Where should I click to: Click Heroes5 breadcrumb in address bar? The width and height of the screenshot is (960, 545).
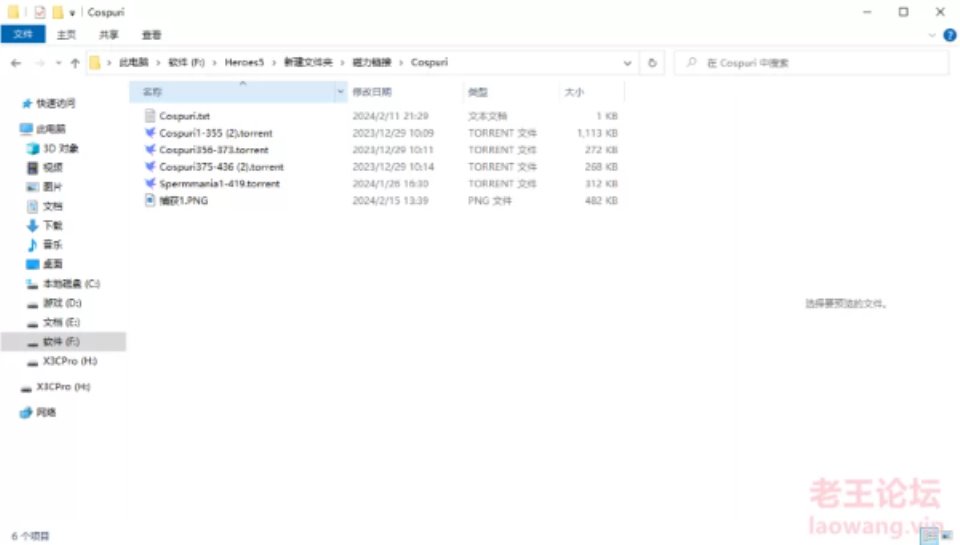pos(244,62)
